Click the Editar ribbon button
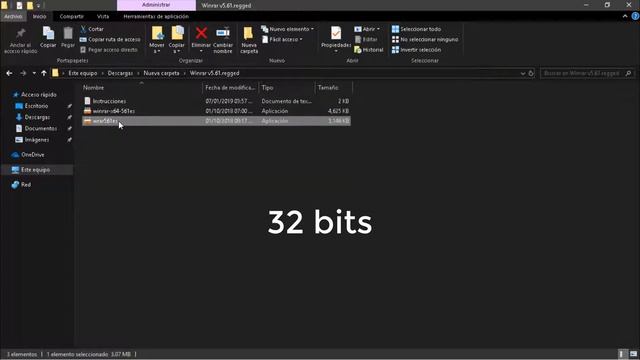The height and width of the screenshot is (360, 640). [366, 40]
